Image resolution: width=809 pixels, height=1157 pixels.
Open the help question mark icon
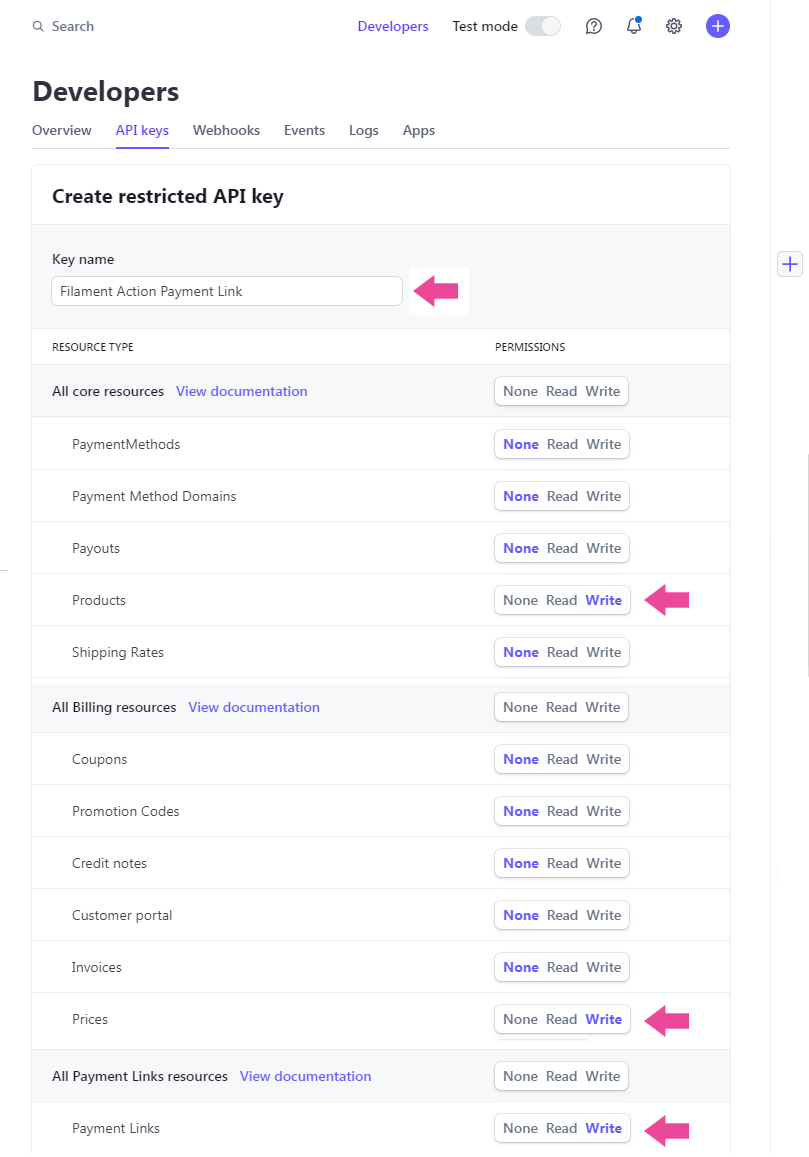tap(594, 27)
